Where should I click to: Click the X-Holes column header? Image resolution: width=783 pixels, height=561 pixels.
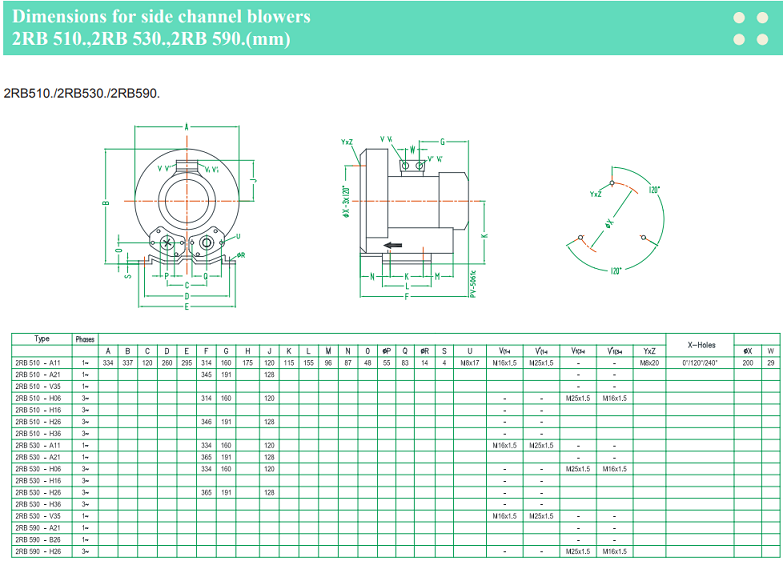[700, 344]
